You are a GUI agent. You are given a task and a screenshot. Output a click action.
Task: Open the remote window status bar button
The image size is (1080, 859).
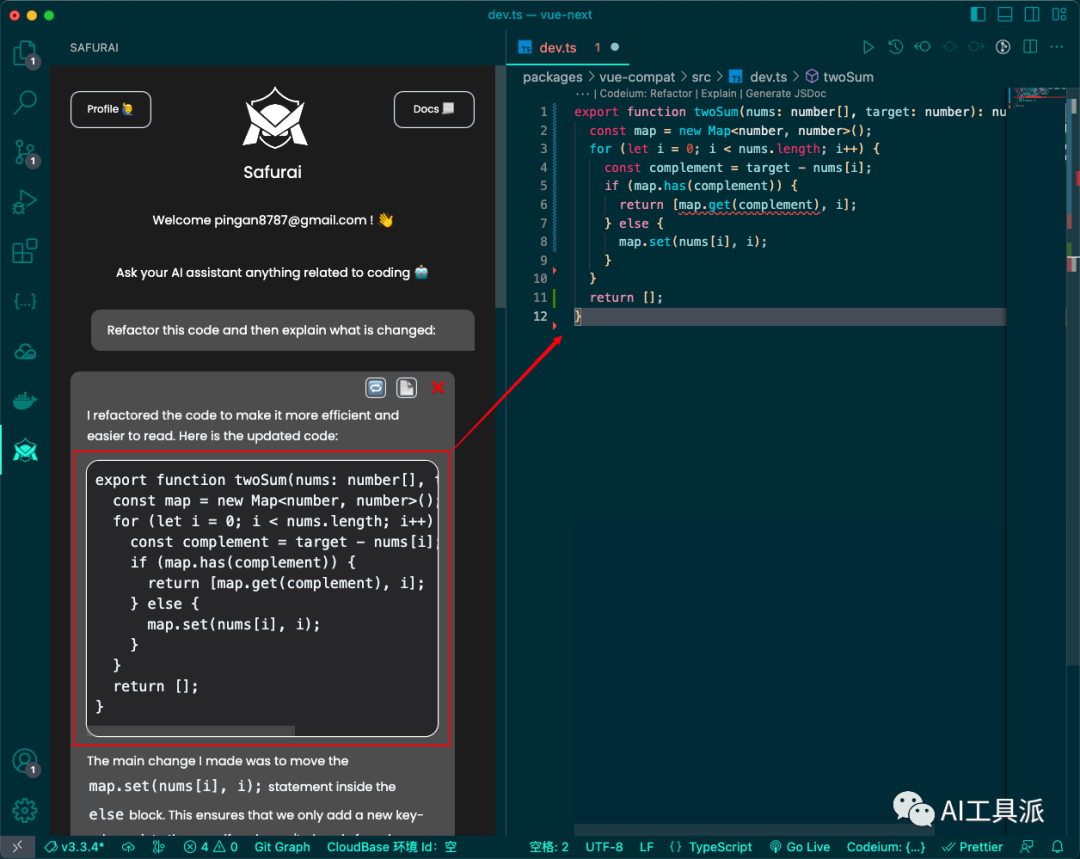18,847
